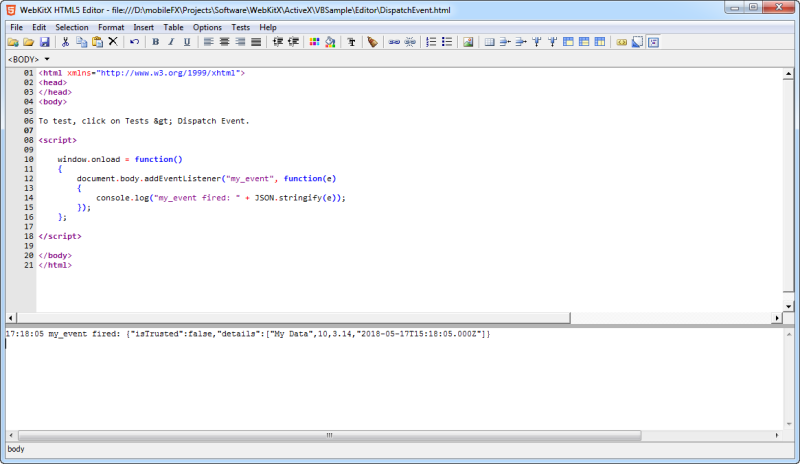Viewport: 800px width, 464px height.
Task: Save the document with floppy disk icon
Action: point(44,42)
